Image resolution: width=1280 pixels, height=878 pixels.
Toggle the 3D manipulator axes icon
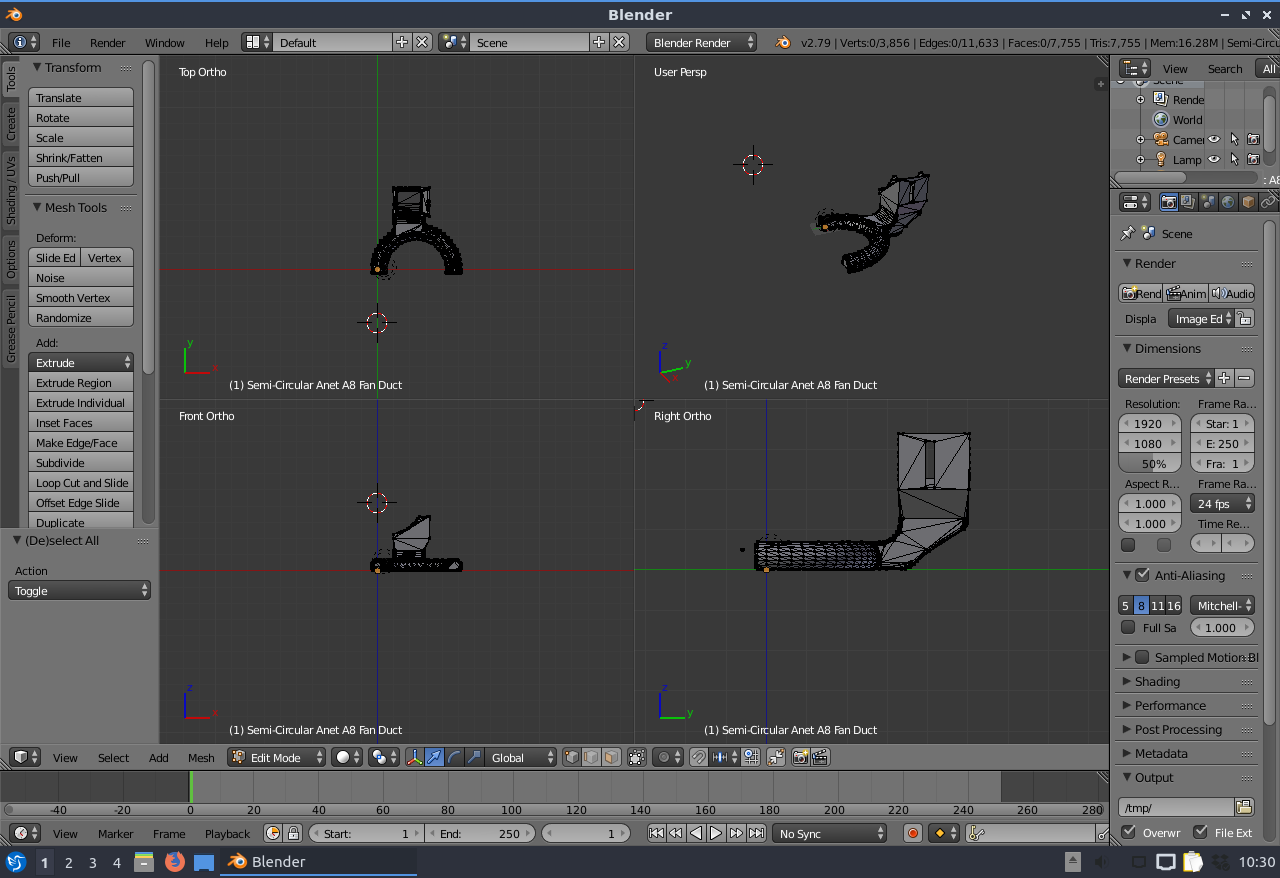click(x=414, y=758)
